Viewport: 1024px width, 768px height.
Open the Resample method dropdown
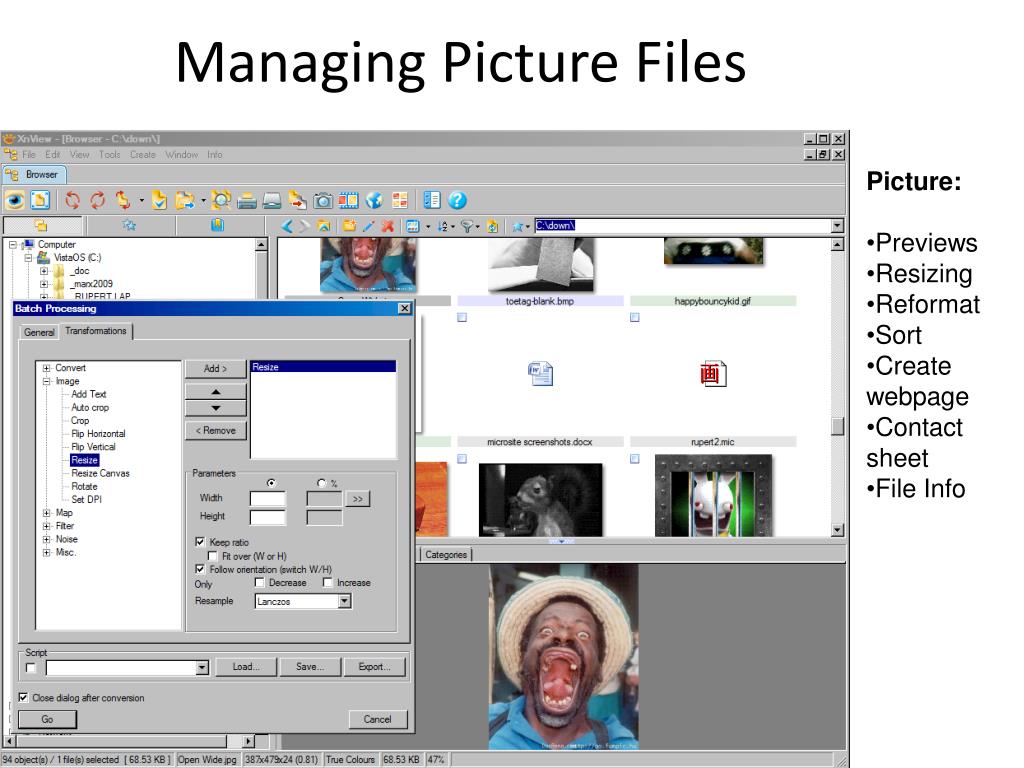pos(345,601)
